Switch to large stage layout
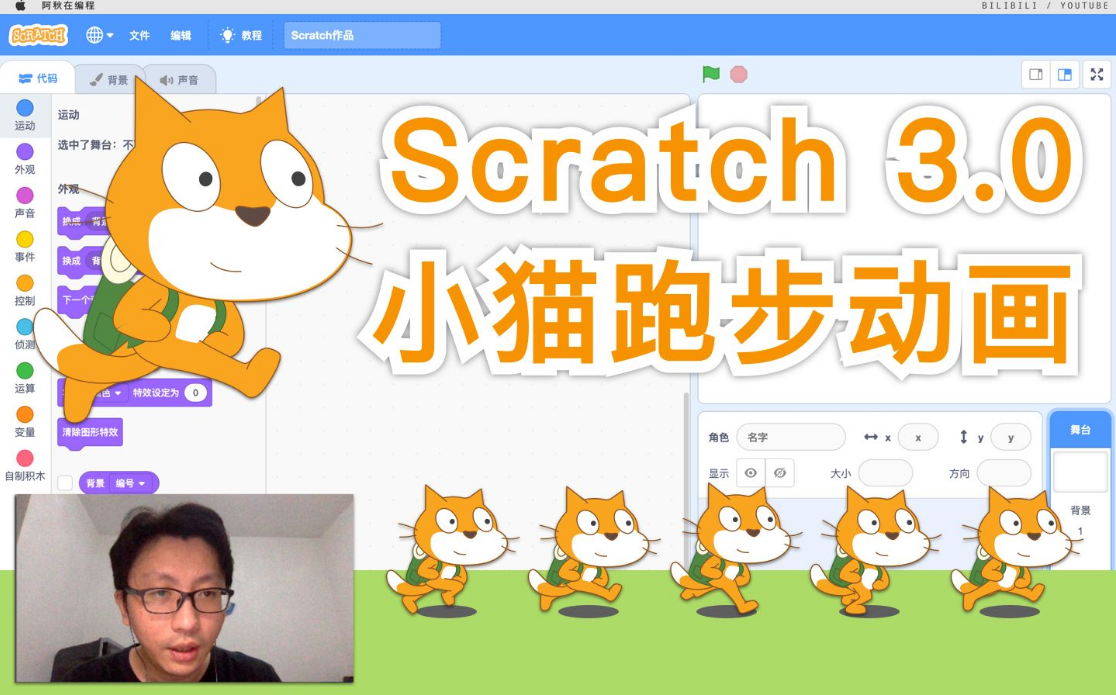This screenshot has width=1116, height=695. click(x=1065, y=74)
